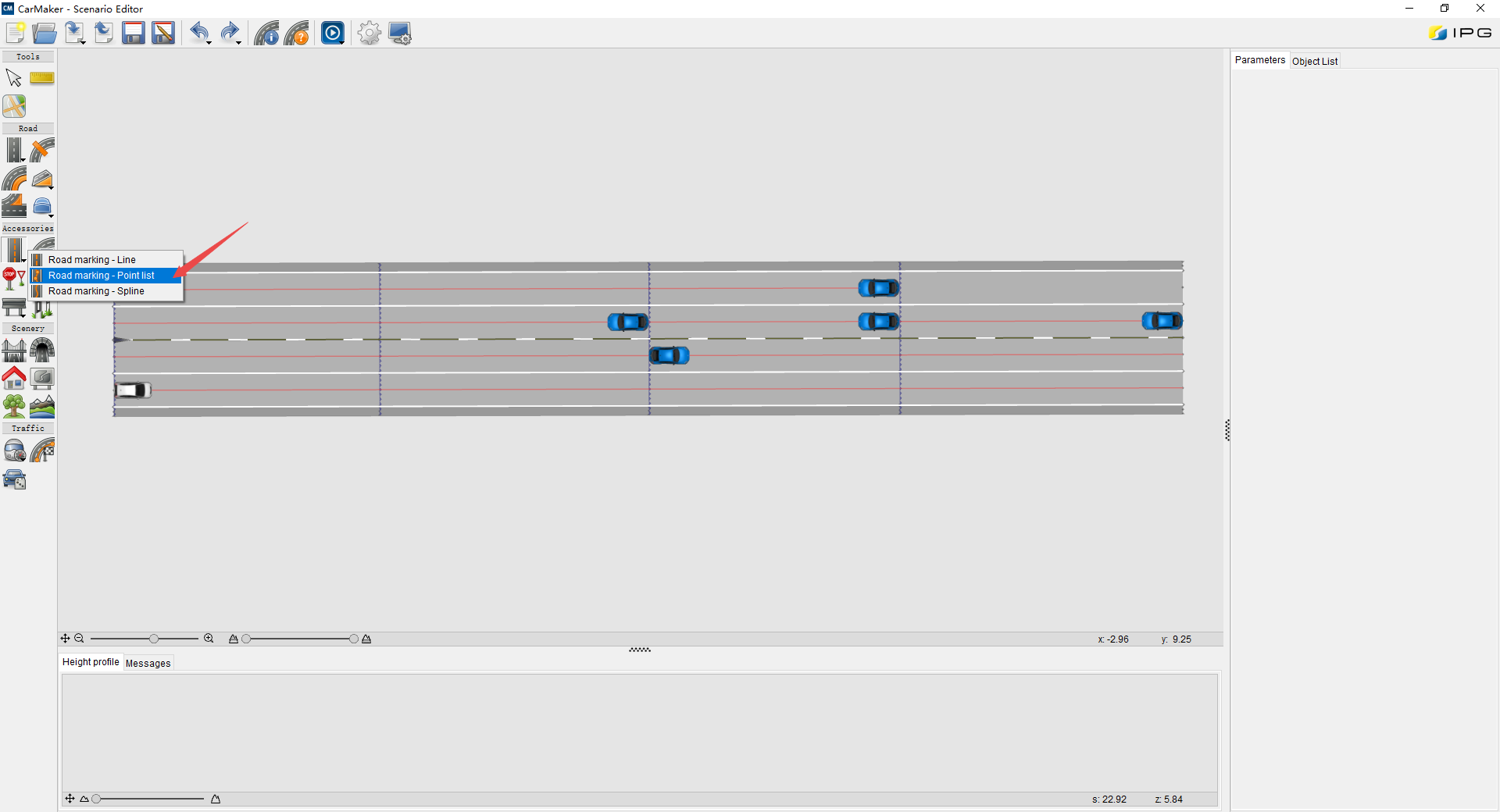This screenshot has height=812, width=1500.
Task: Select the random traffic car-and-dice tool
Action: [x=14, y=479]
